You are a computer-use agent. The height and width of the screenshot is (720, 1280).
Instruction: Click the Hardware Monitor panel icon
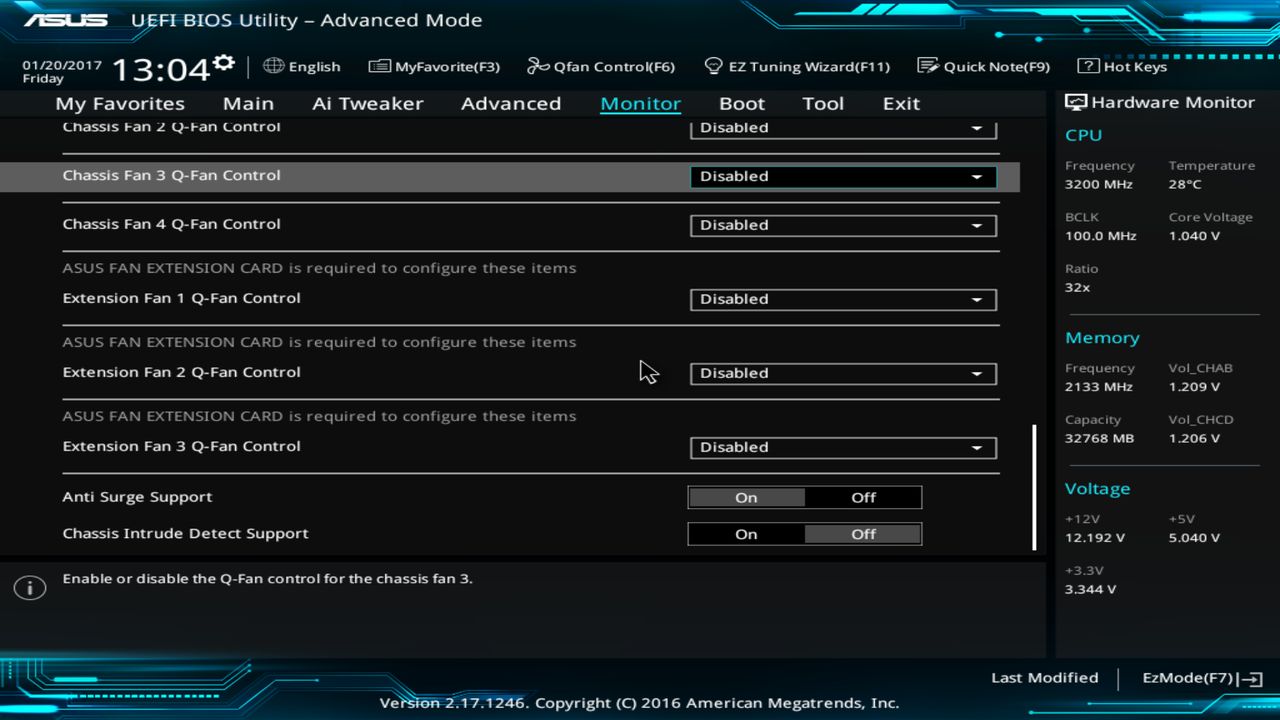click(1074, 101)
